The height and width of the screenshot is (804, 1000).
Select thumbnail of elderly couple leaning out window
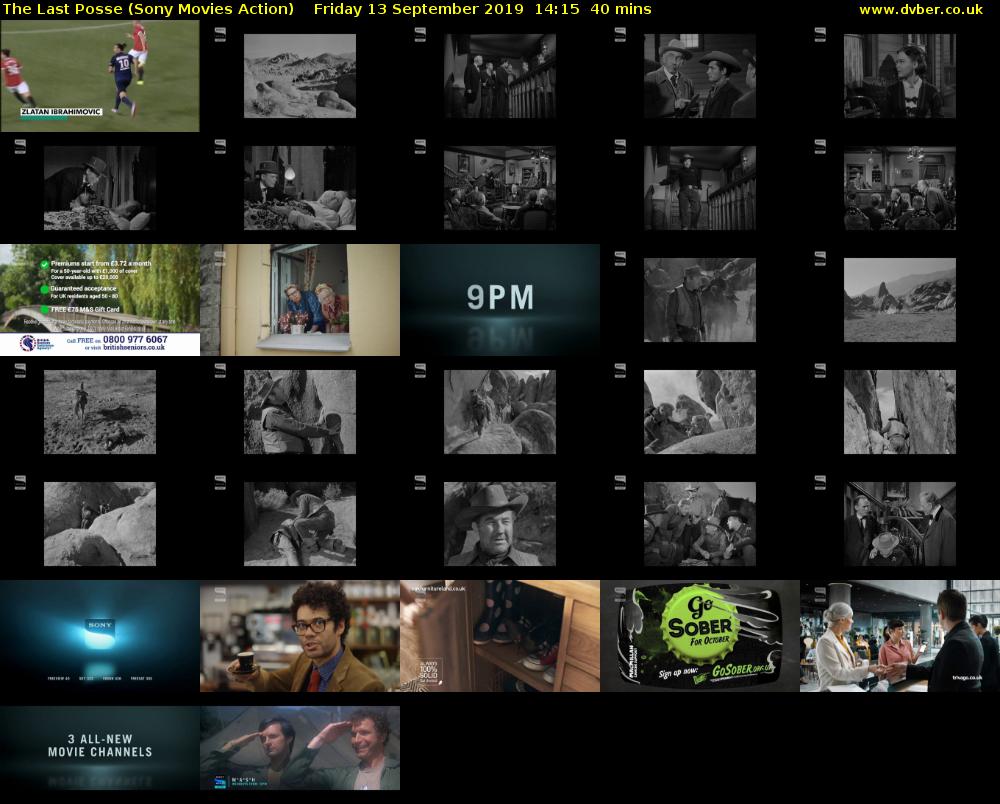pos(300,300)
